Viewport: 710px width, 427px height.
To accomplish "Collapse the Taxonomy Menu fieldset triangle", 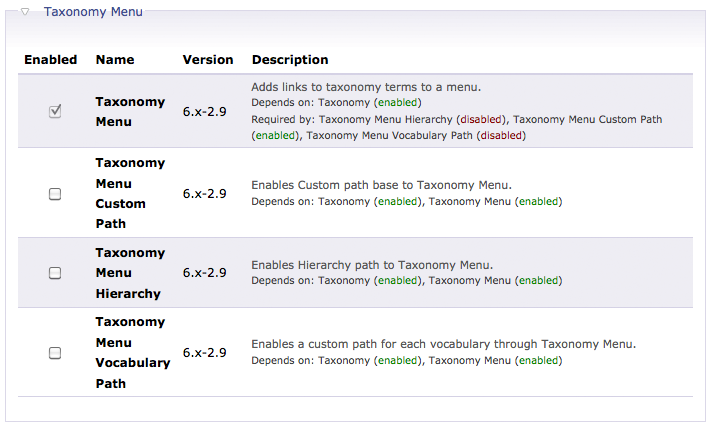I will [x=25, y=13].
